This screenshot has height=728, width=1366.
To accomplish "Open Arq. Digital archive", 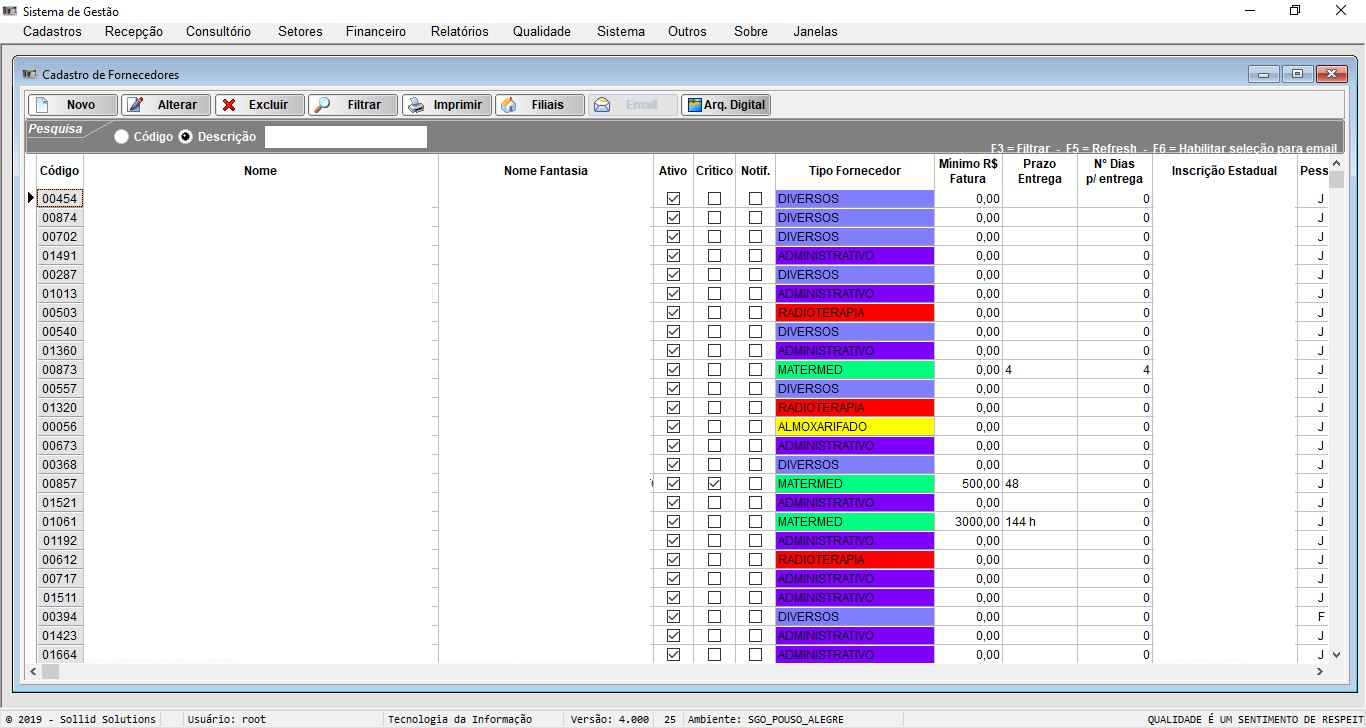I will (726, 105).
